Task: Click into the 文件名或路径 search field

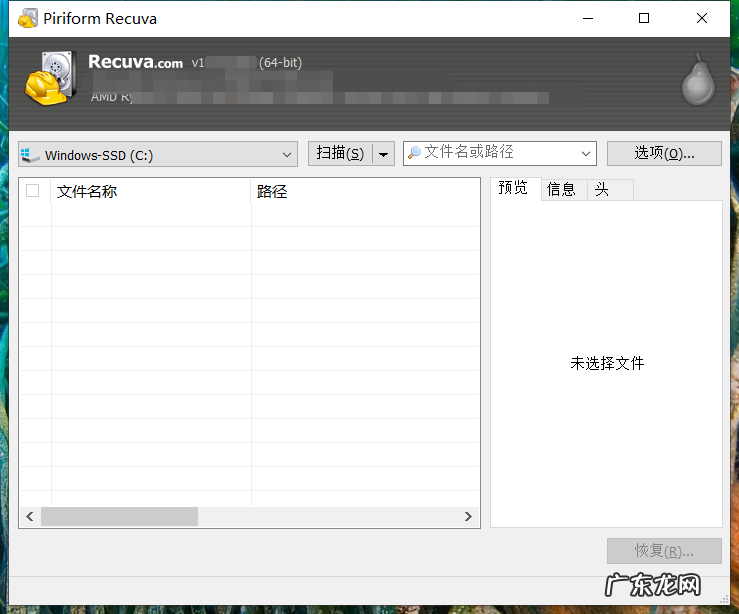Action: (495, 153)
